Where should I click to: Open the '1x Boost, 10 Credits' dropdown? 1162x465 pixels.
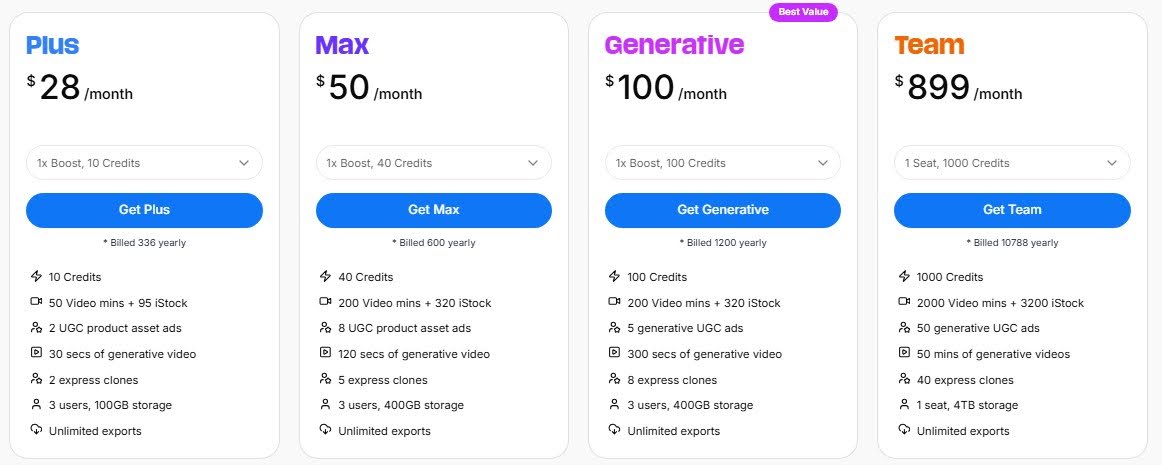[144, 163]
